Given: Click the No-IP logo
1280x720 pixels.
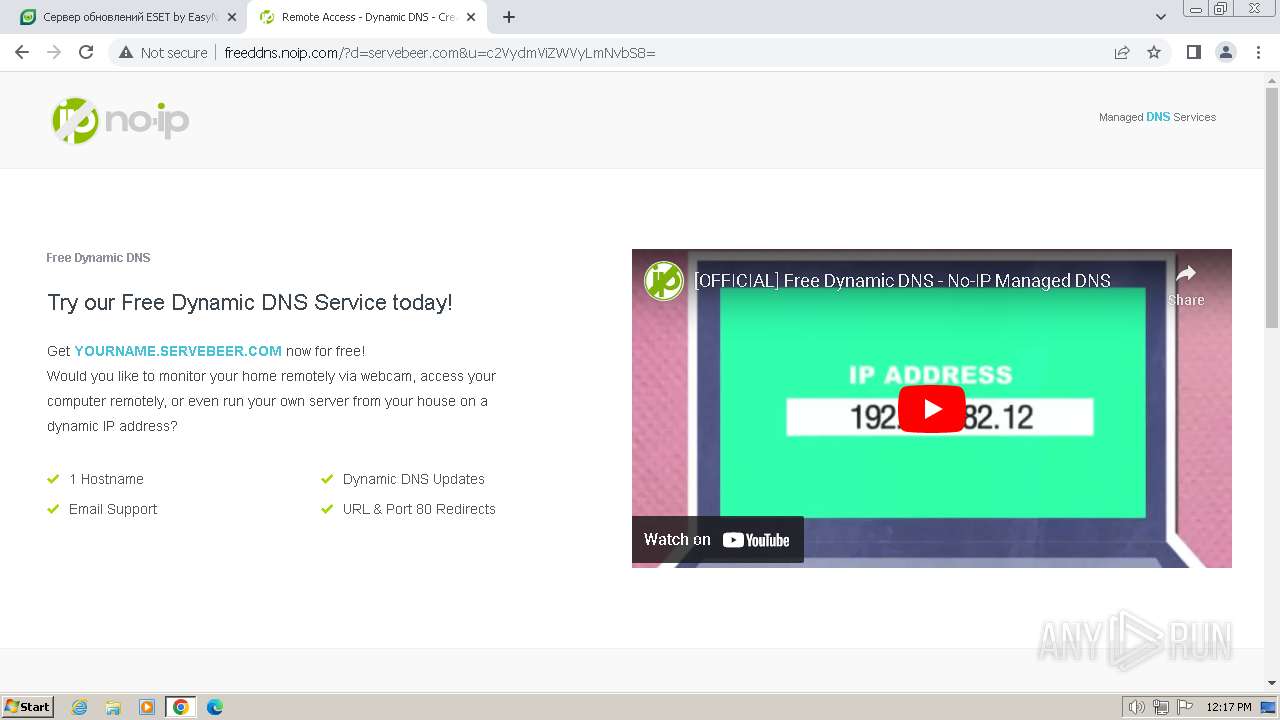Looking at the screenshot, I should pyautogui.click(x=120, y=121).
